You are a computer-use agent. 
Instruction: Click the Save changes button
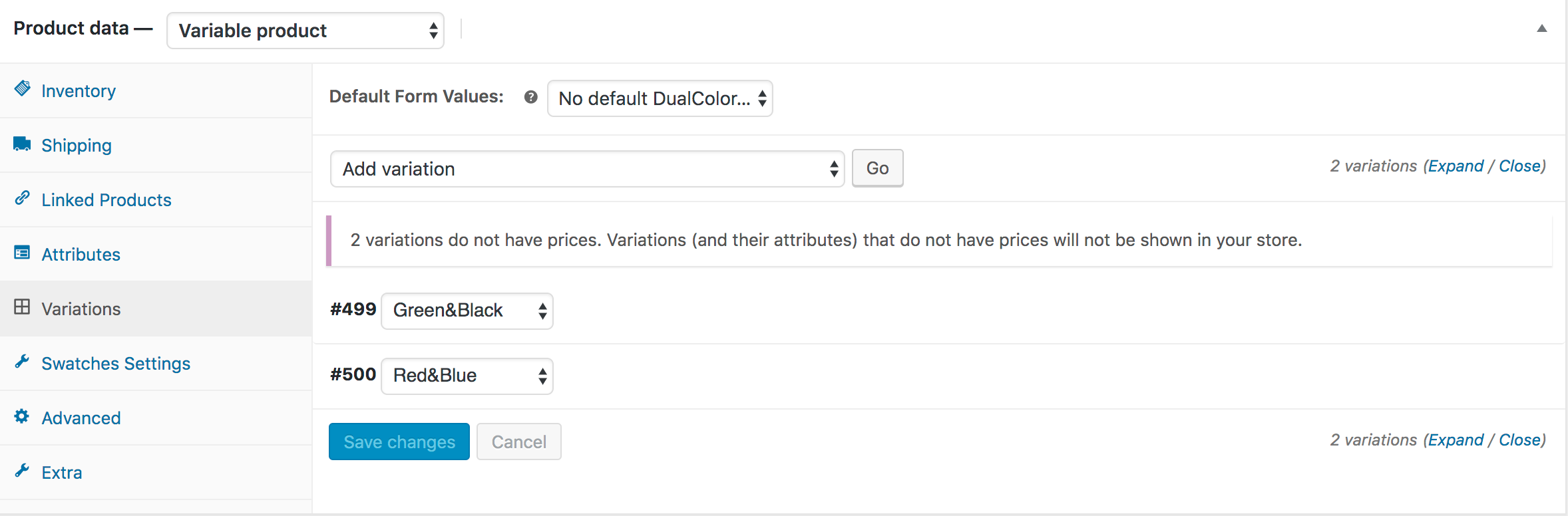pyautogui.click(x=399, y=442)
